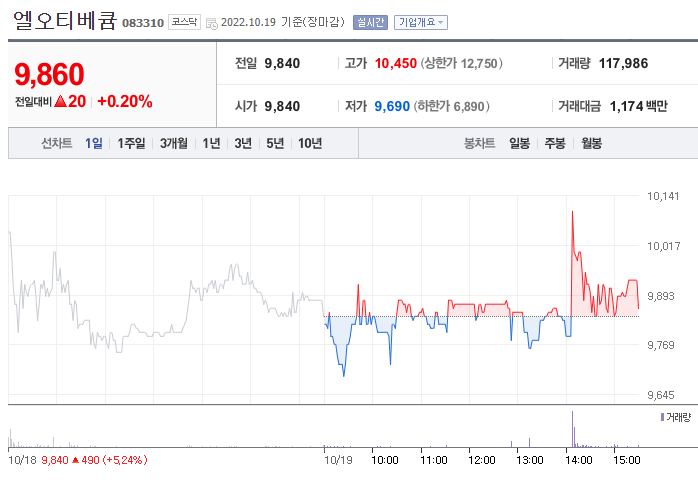This screenshot has width=698, height=480.
Task: Select the 1일 line chart tab
Action: pos(93,143)
